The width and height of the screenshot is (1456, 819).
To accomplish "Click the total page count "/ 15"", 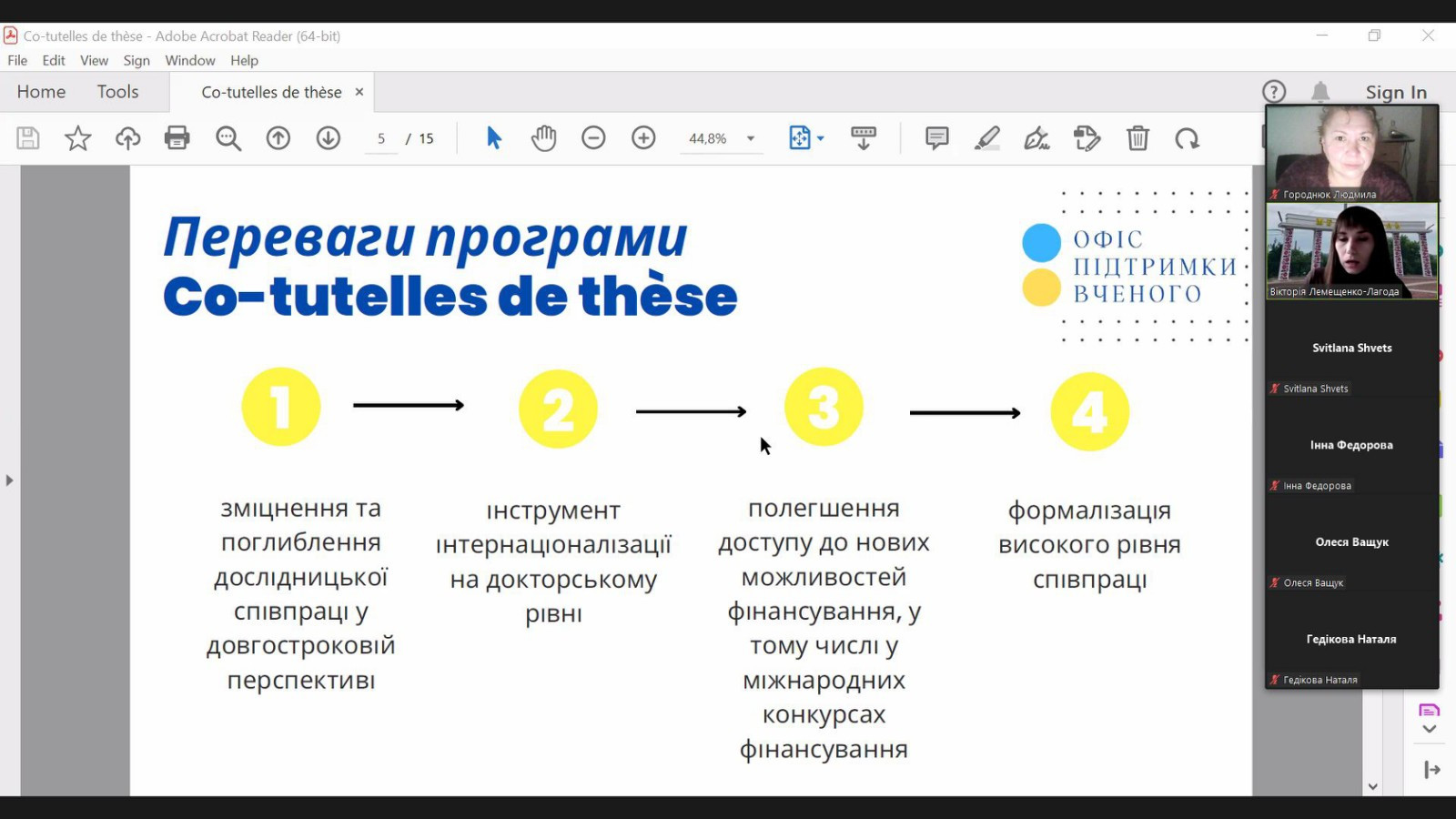I will pyautogui.click(x=420, y=138).
